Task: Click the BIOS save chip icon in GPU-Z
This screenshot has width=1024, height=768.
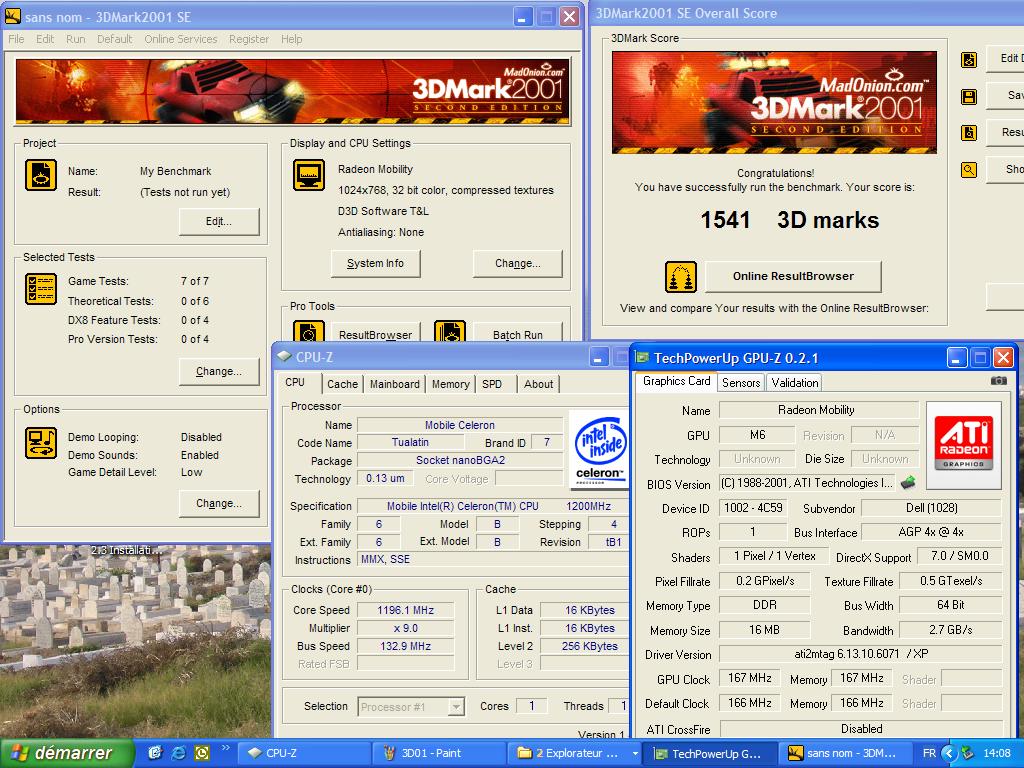Action: (x=908, y=483)
